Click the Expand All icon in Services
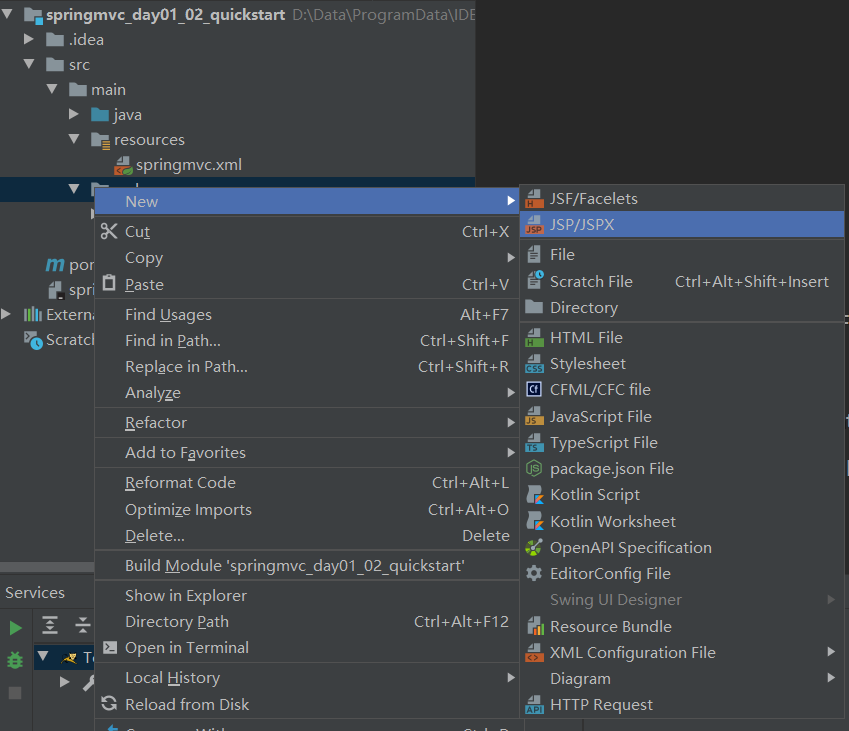This screenshot has width=849, height=731. point(50,625)
